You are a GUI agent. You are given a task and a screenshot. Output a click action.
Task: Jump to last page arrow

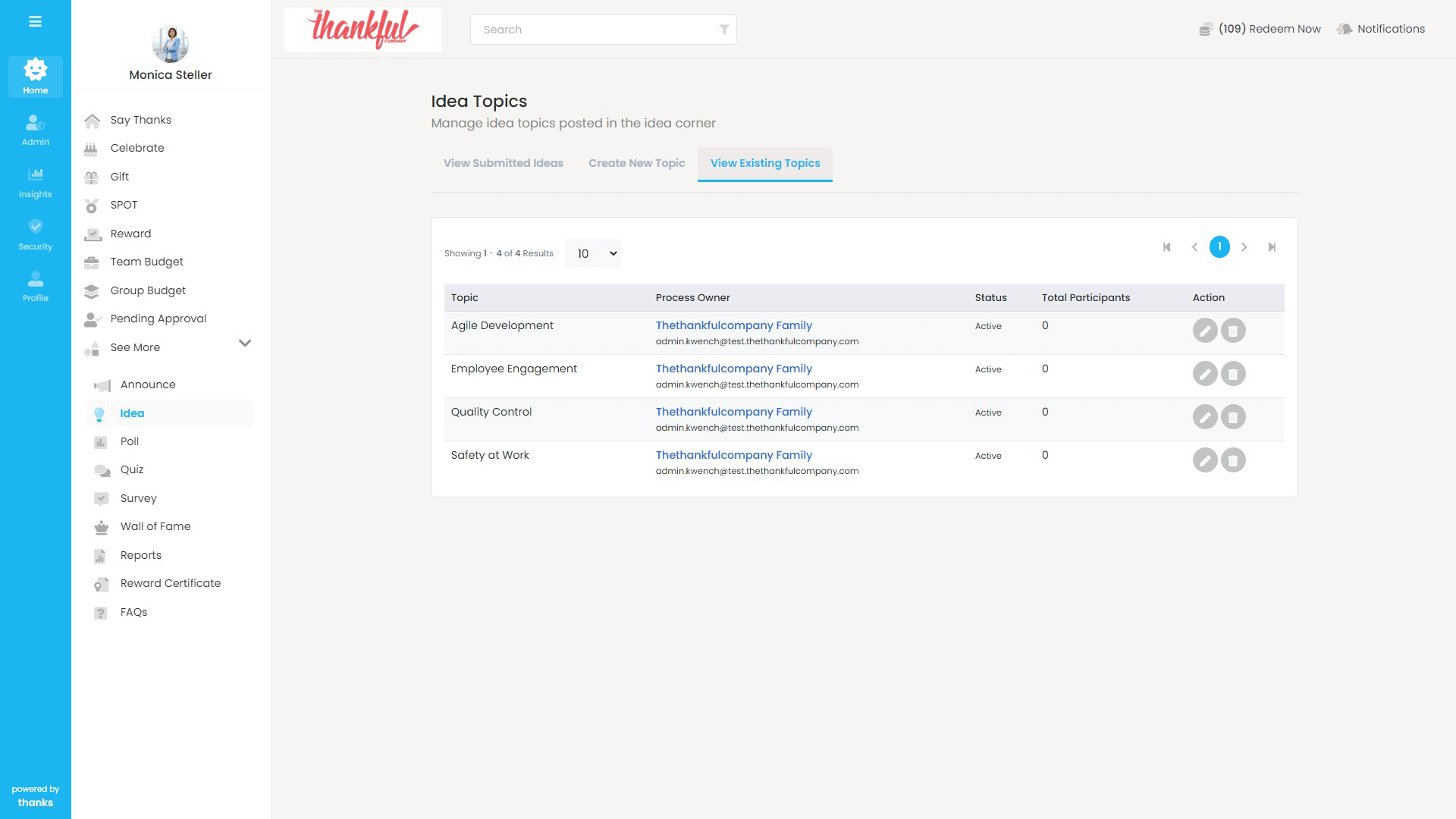tap(1272, 247)
